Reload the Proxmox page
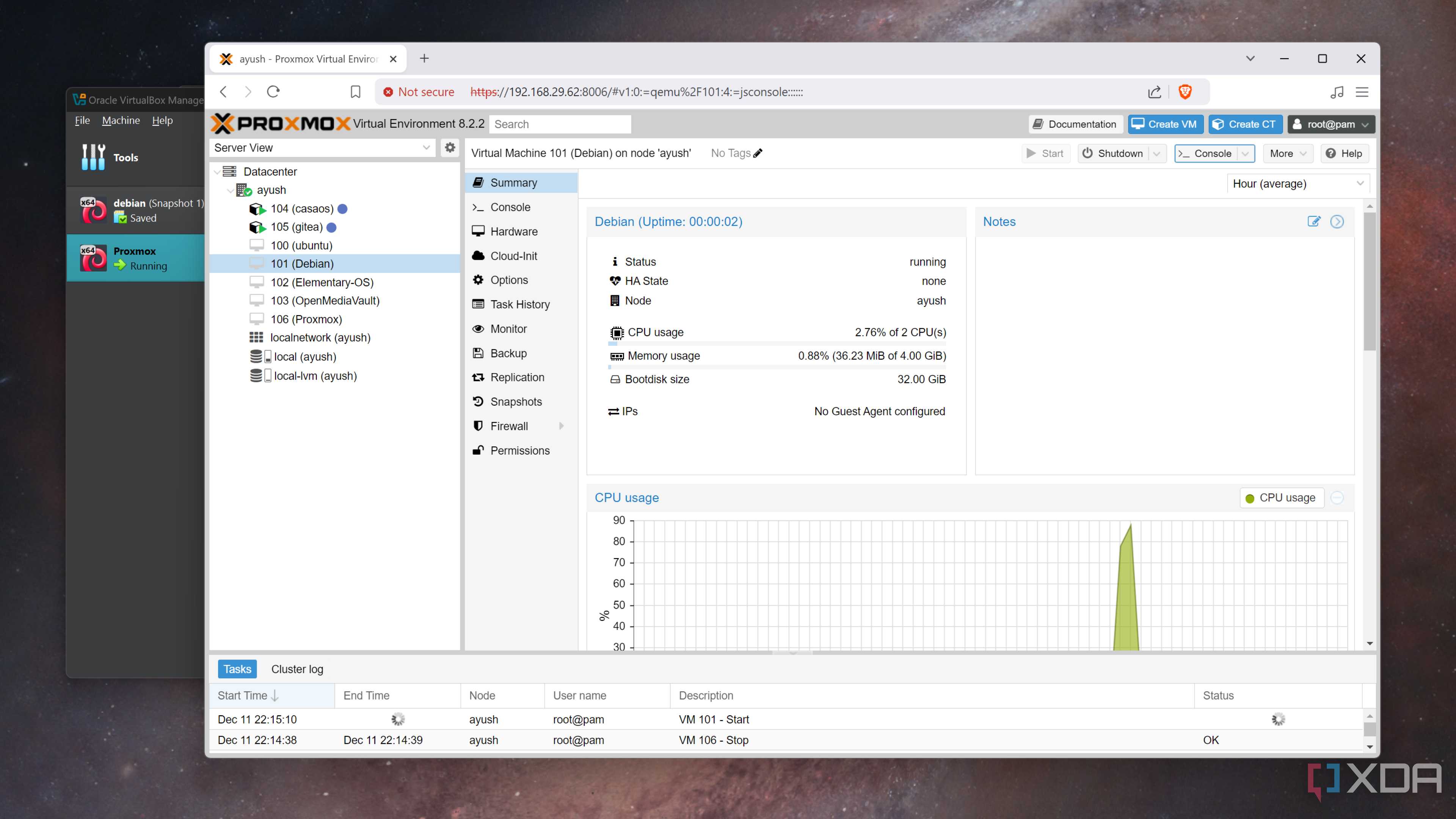This screenshot has width=1456, height=819. pyautogui.click(x=273, y=91)
